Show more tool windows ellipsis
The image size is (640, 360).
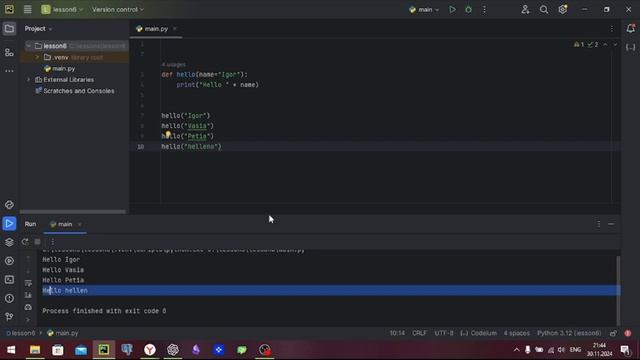click(9, 71)
